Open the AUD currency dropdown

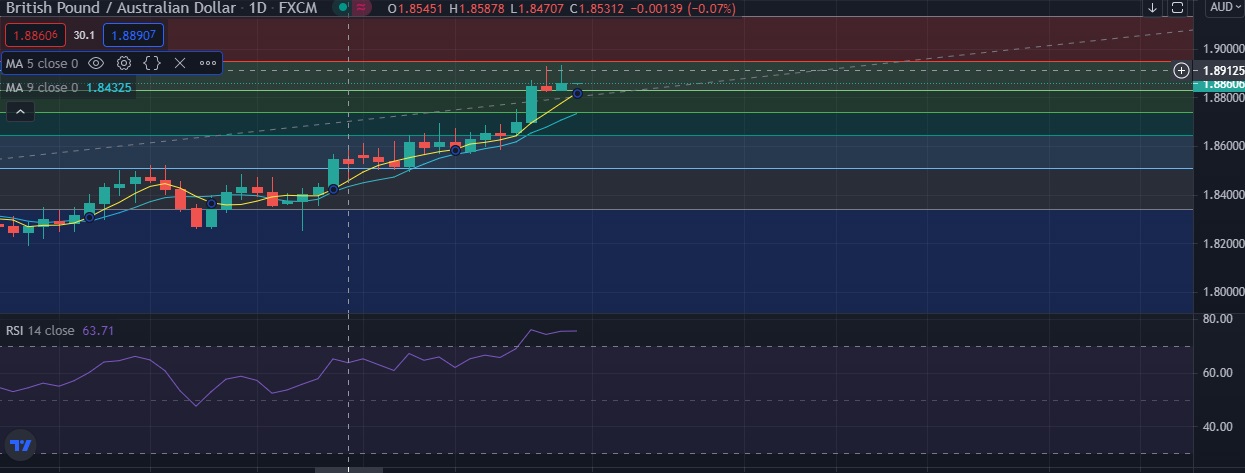pyautogui.click(x=1224, y=7)
